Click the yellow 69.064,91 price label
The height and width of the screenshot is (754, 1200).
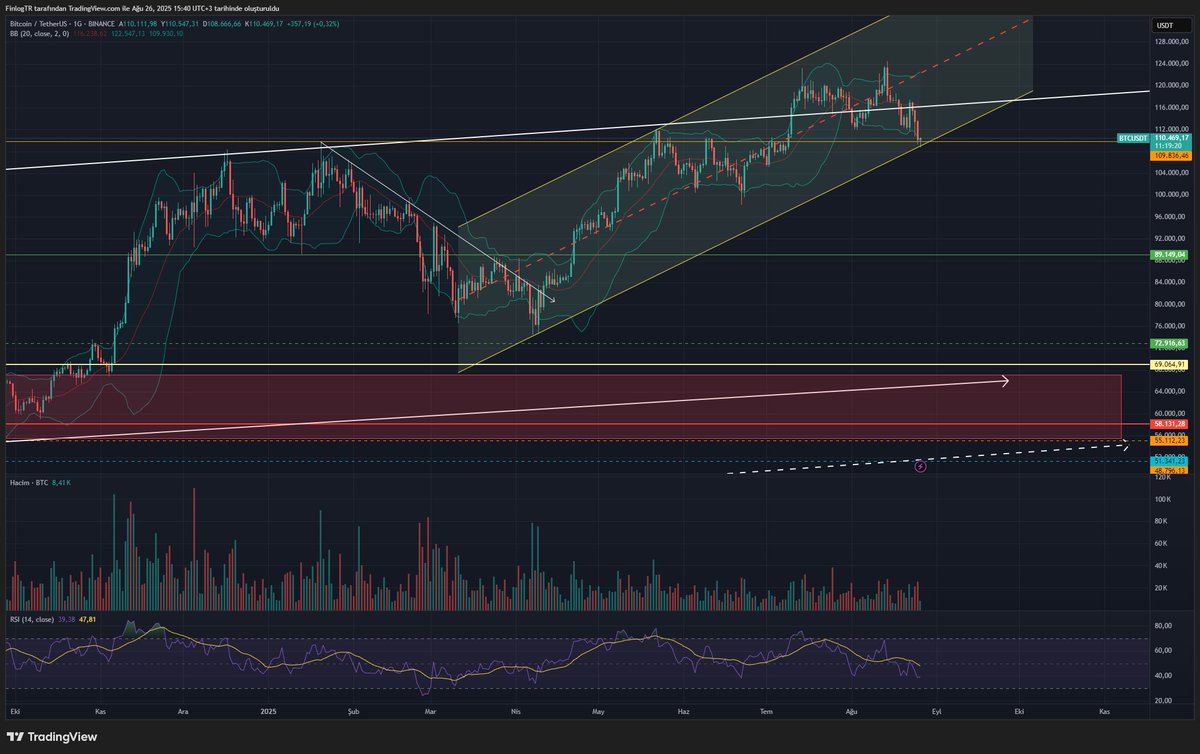1168,364
